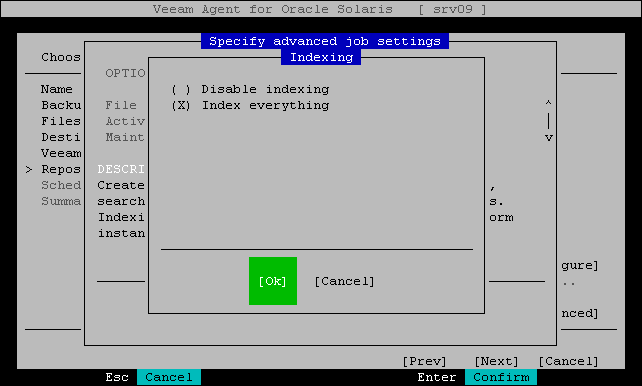Click the scroll down v arrow

click(549, 138)
